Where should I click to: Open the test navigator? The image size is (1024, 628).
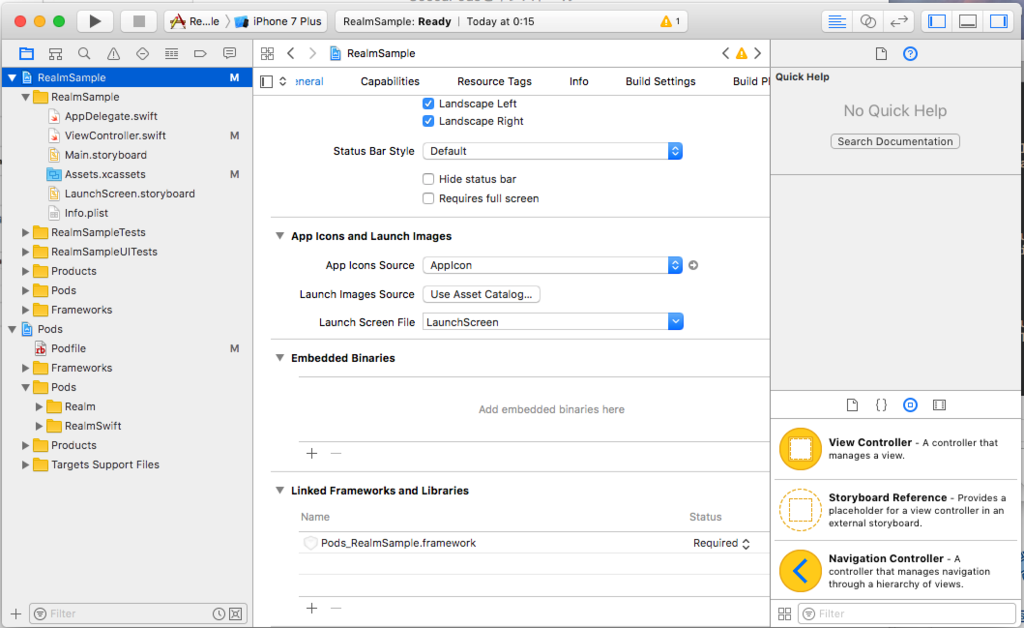pyautogui.click(x=142, y=54)
